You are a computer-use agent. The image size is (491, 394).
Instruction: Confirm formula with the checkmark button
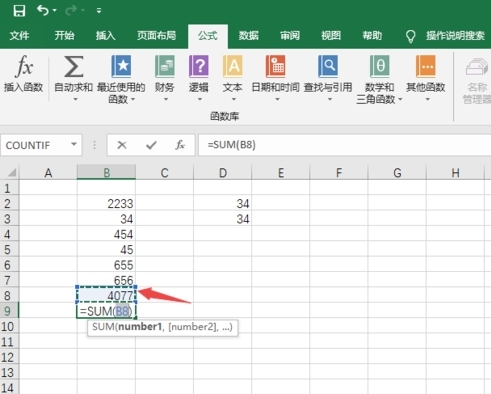point(151,145)
